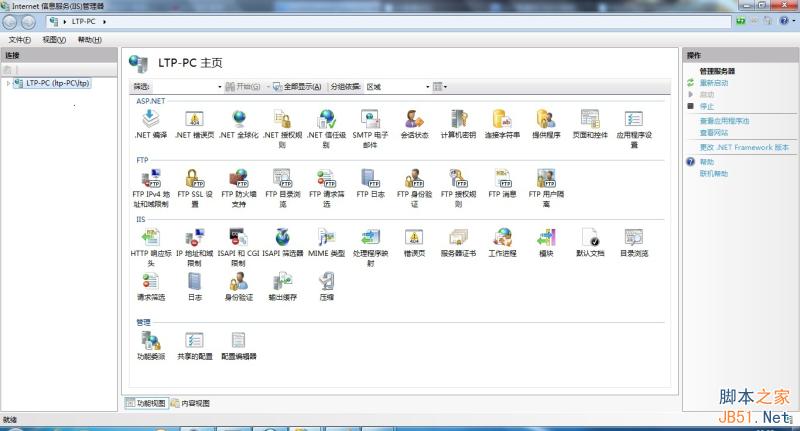Click the 筛选 filter input field

186,87
